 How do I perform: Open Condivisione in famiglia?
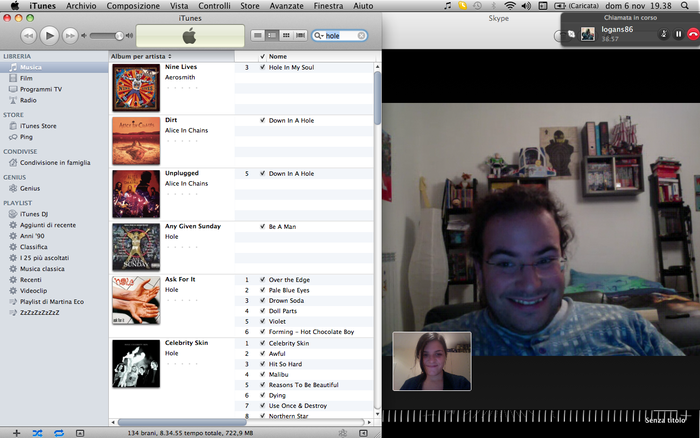coord(54,163)
